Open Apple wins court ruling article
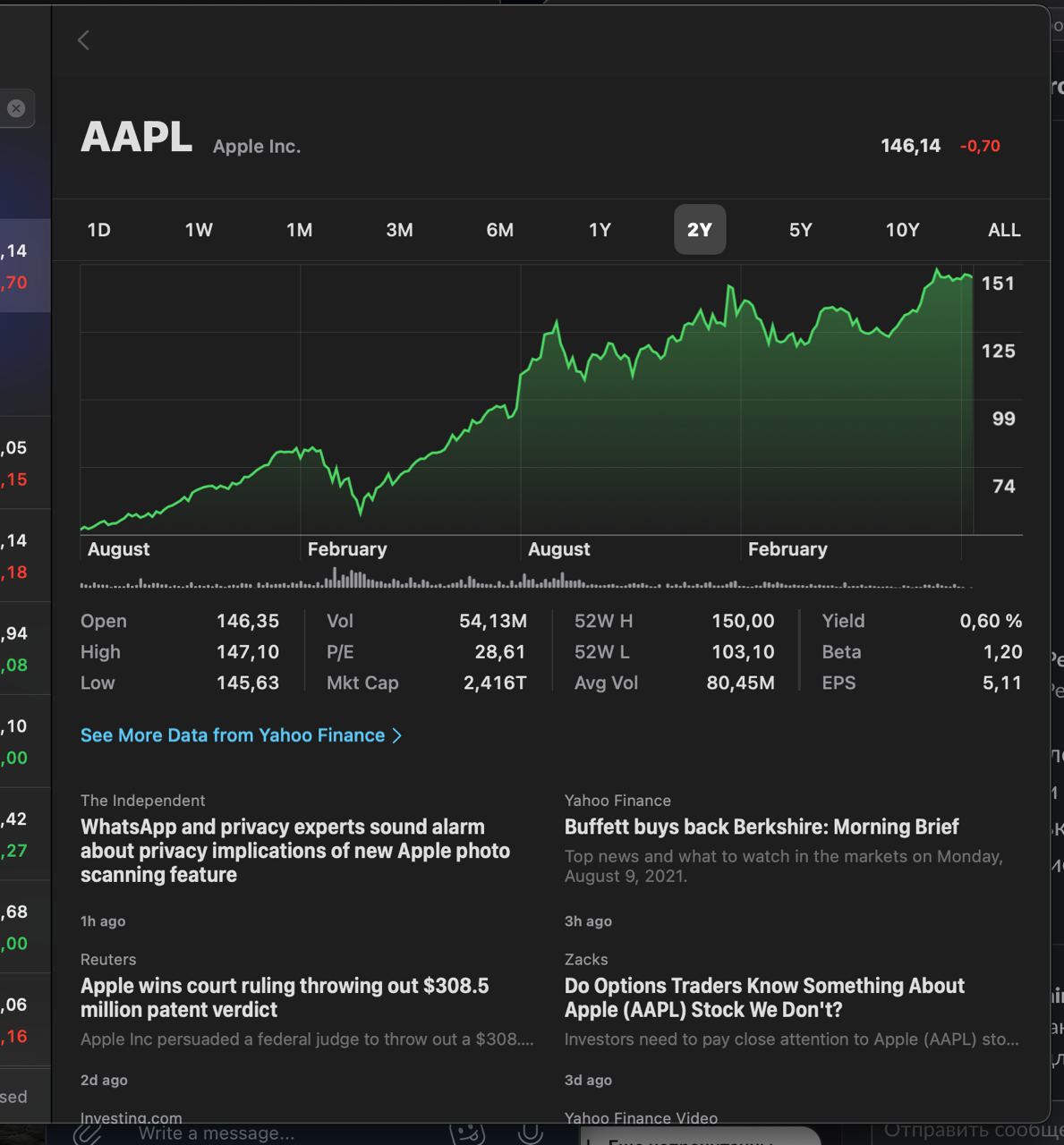The width and height of the screenshot is (1064, 1145). [x=285, y=997]
